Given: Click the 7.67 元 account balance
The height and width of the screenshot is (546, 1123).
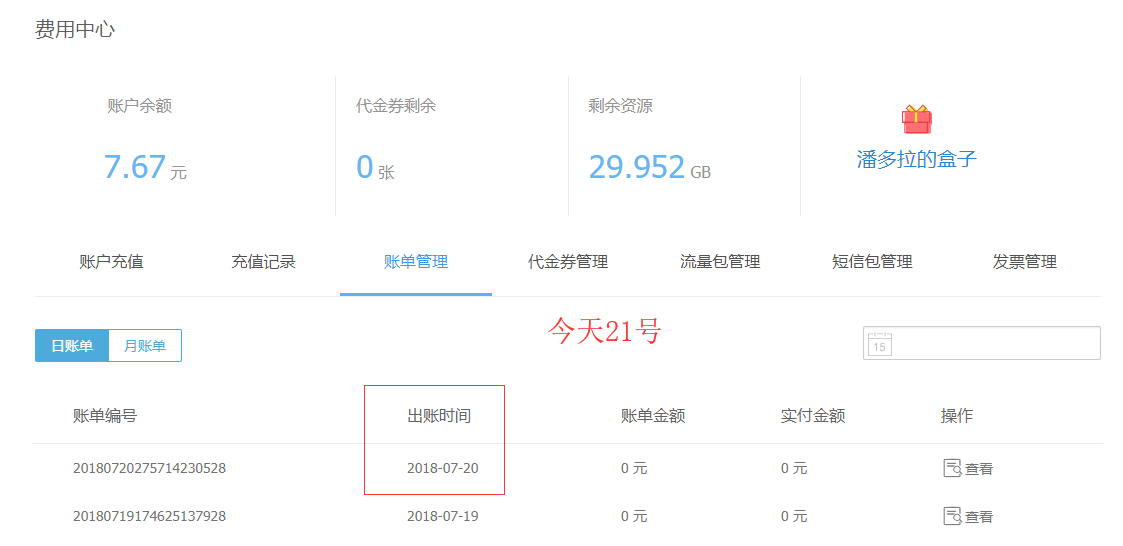Looking at the screenshot, I should (144, 167).
